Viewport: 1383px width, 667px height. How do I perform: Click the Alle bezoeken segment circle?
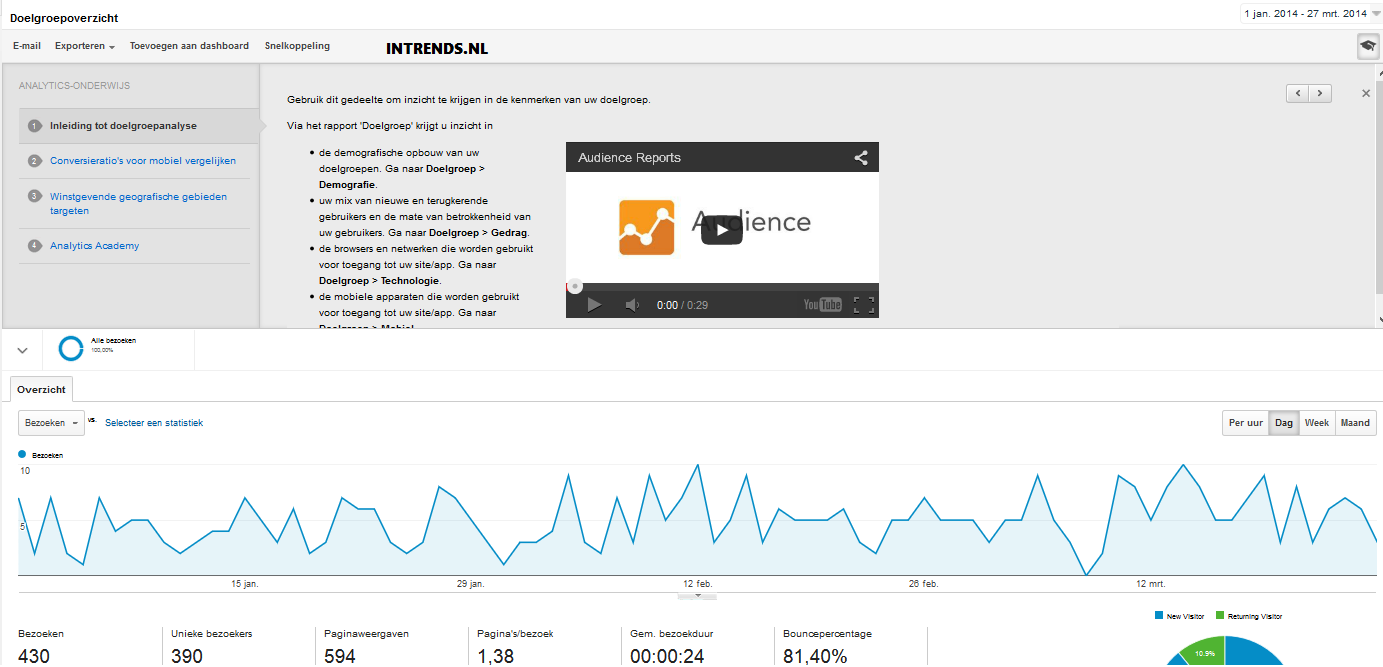tap(71, 347)
